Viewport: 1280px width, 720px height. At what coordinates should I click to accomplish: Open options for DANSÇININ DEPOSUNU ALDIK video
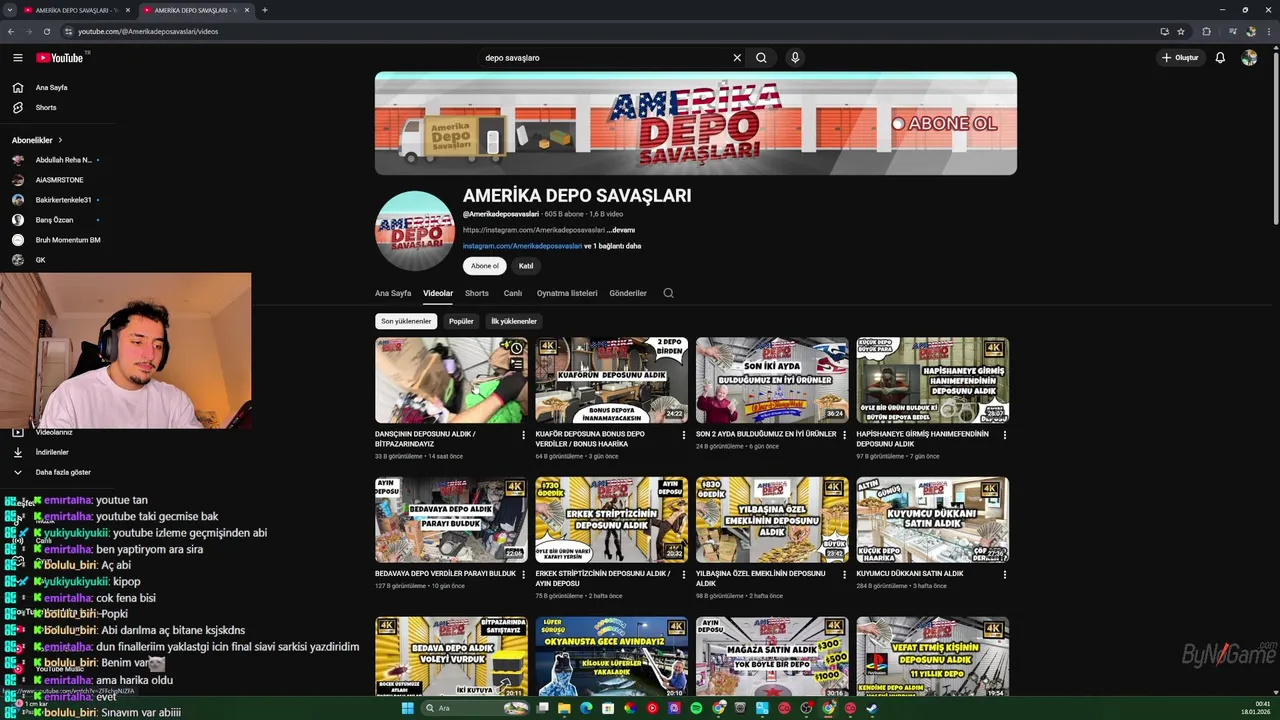pos(523,435)
